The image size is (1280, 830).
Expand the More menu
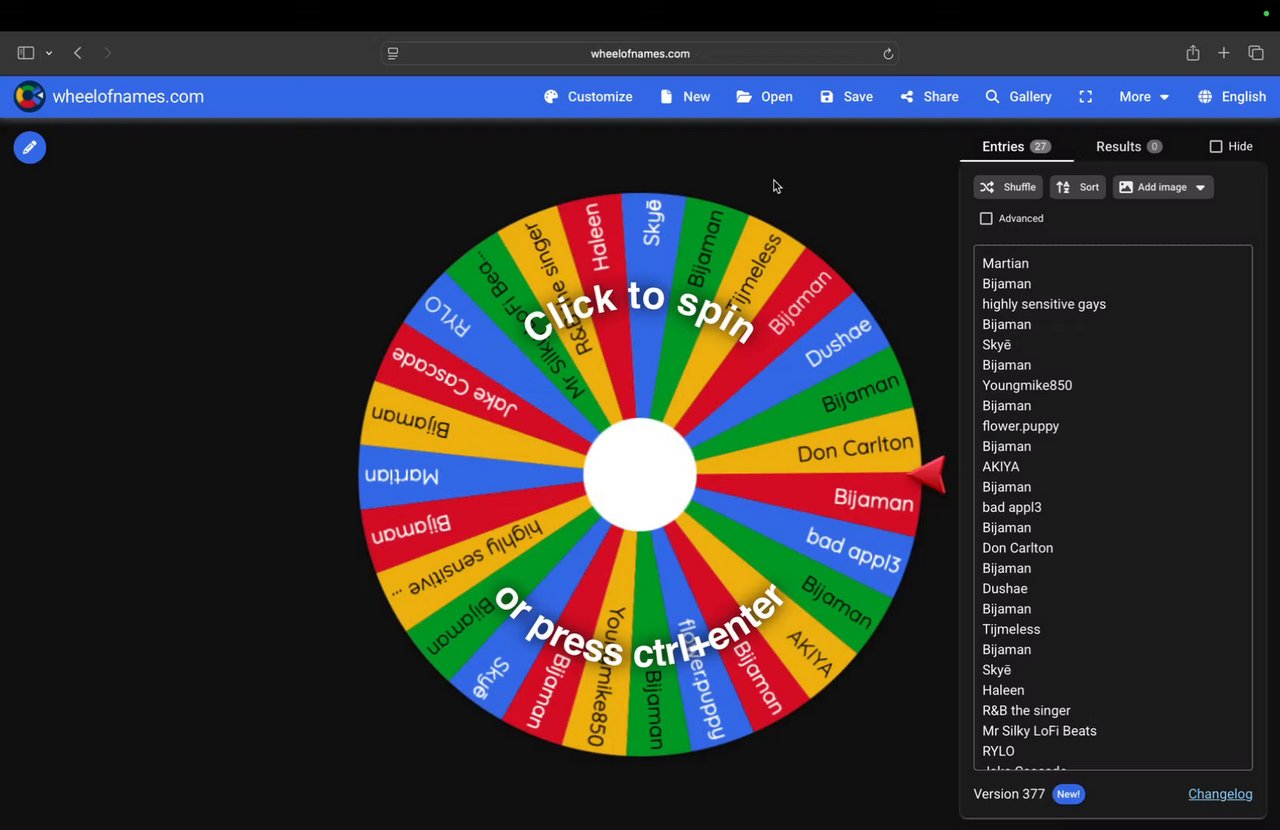[1144, 97]
